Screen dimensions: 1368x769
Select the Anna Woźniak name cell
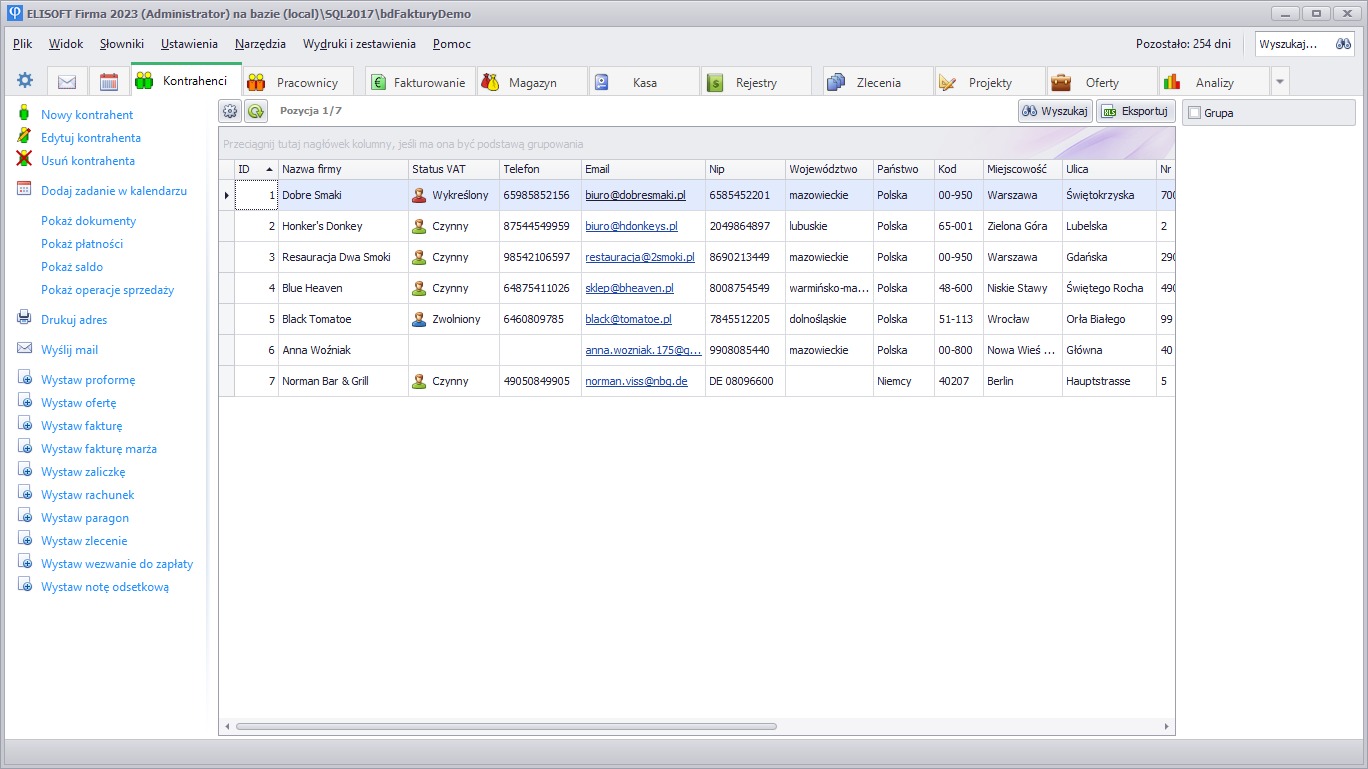(343, 350)
